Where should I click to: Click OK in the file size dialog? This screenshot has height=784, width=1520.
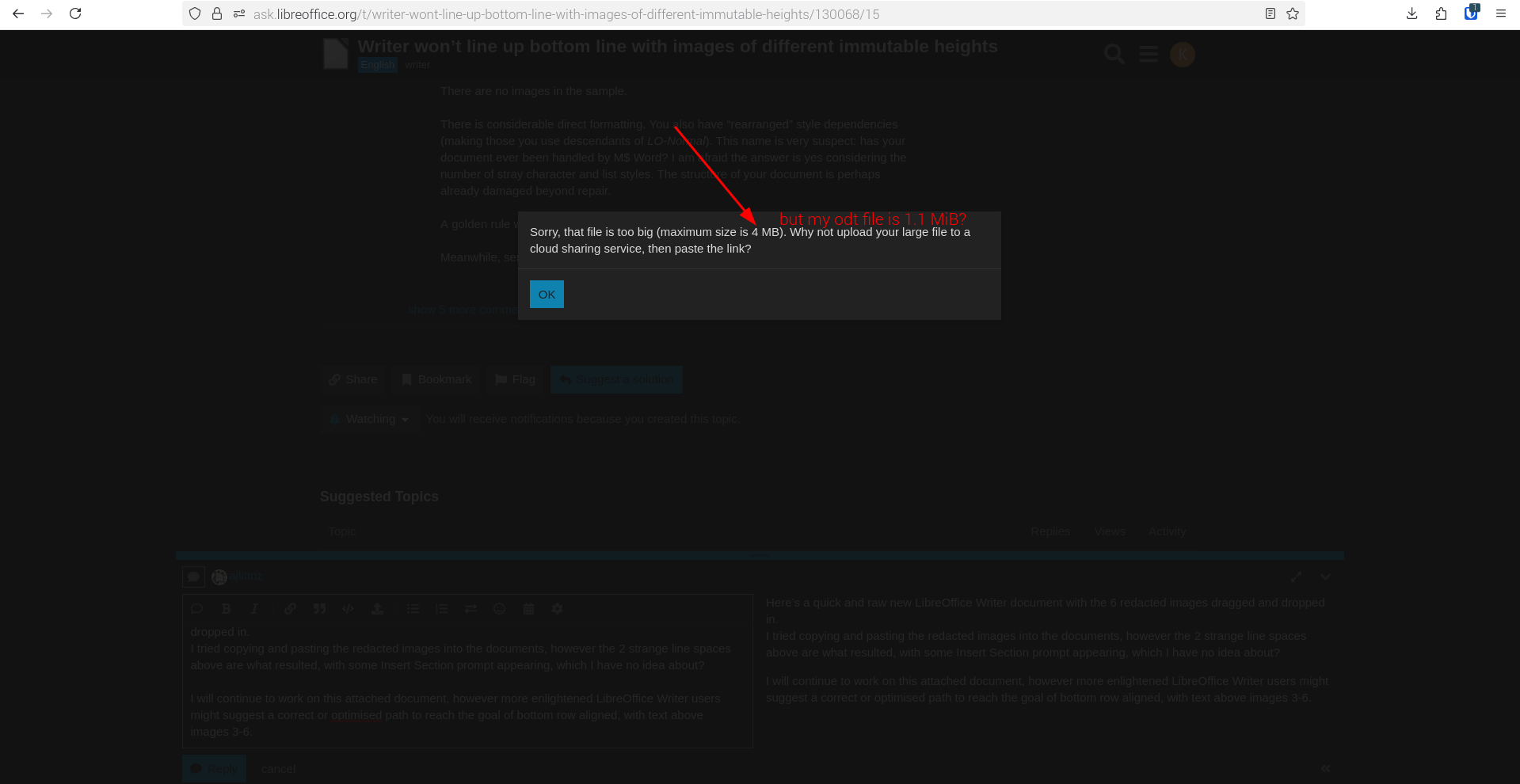[547, 295]
